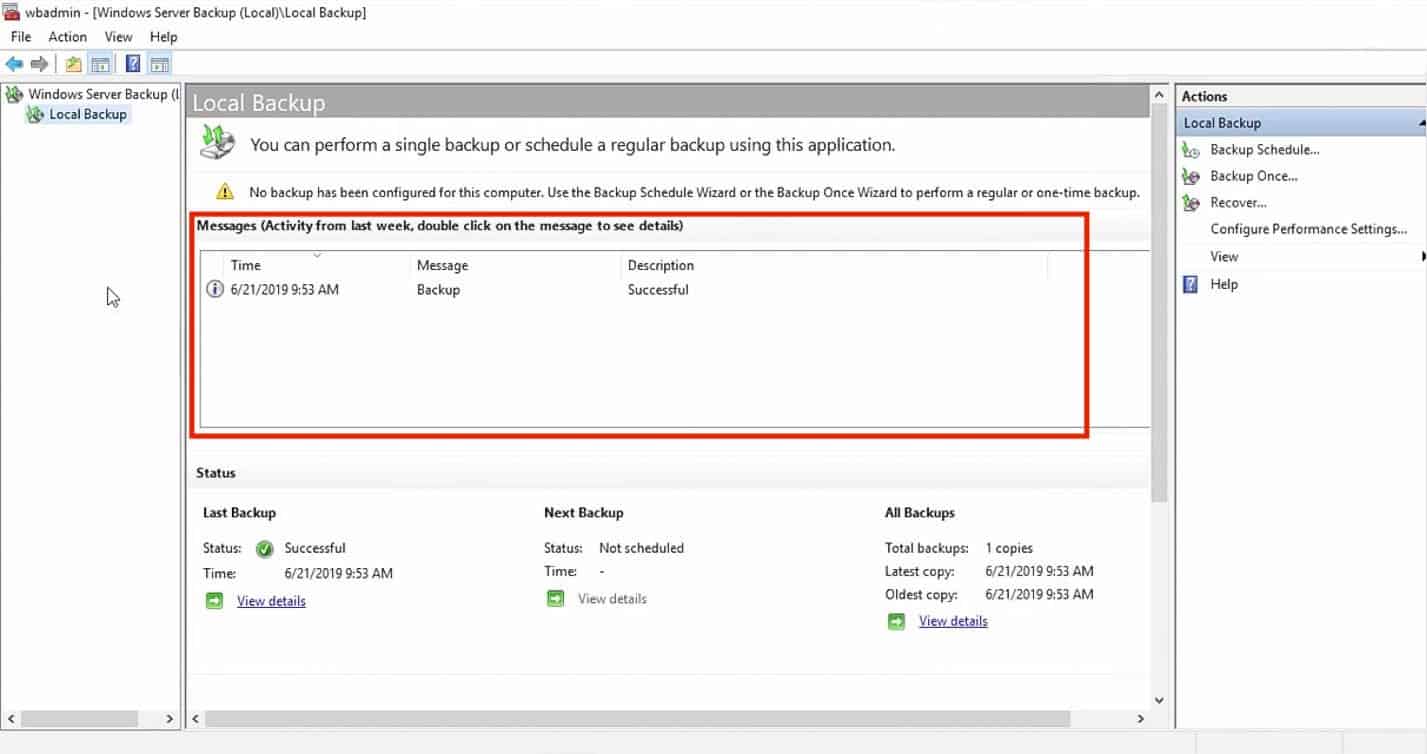Open Help using the question mark toolbar icon

[132, 63]
